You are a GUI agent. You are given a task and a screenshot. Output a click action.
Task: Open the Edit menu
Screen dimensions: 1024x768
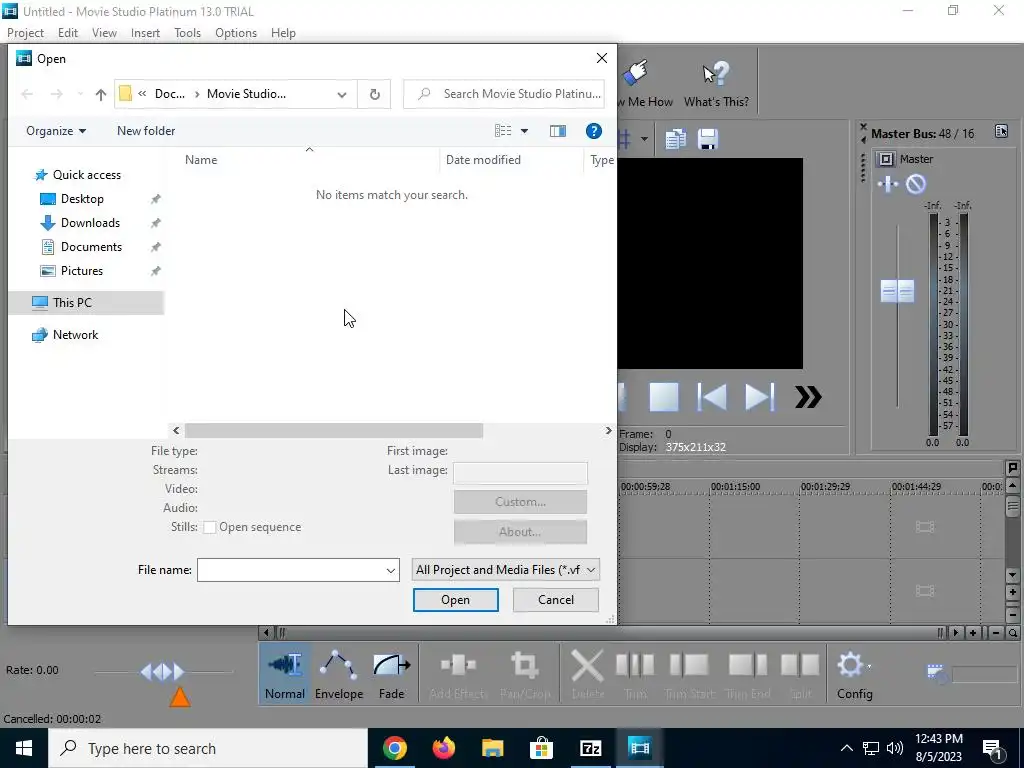pos(68,33)
